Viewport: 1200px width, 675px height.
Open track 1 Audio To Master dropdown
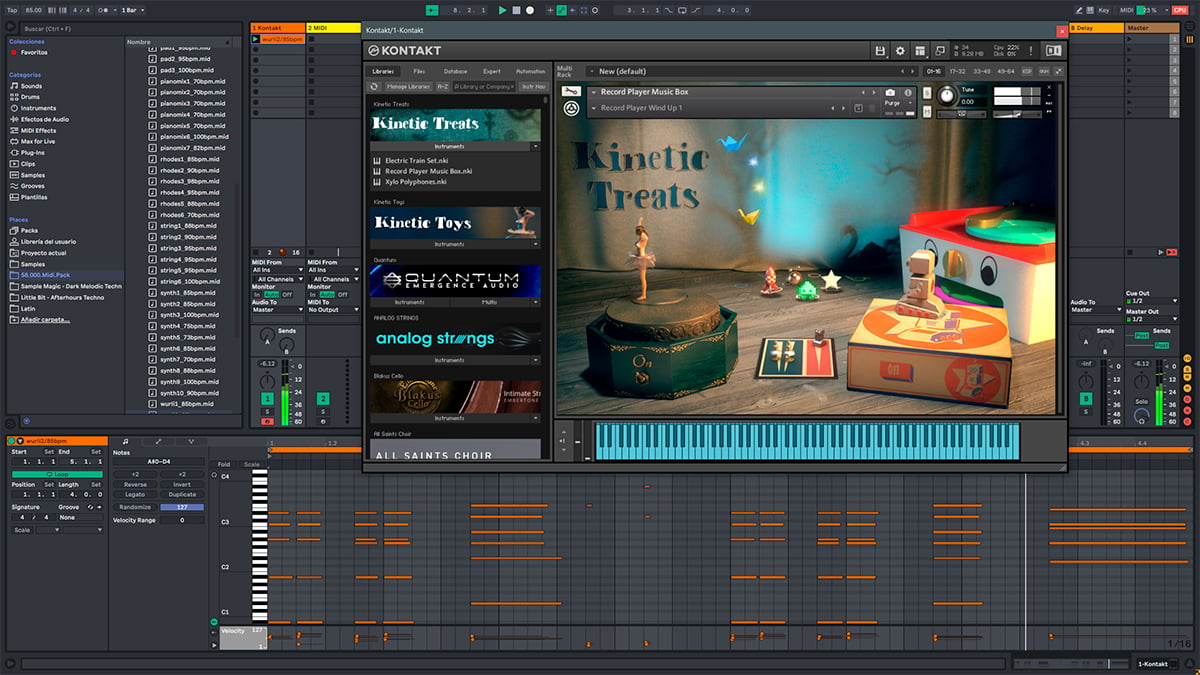click(x=277, y=310)
